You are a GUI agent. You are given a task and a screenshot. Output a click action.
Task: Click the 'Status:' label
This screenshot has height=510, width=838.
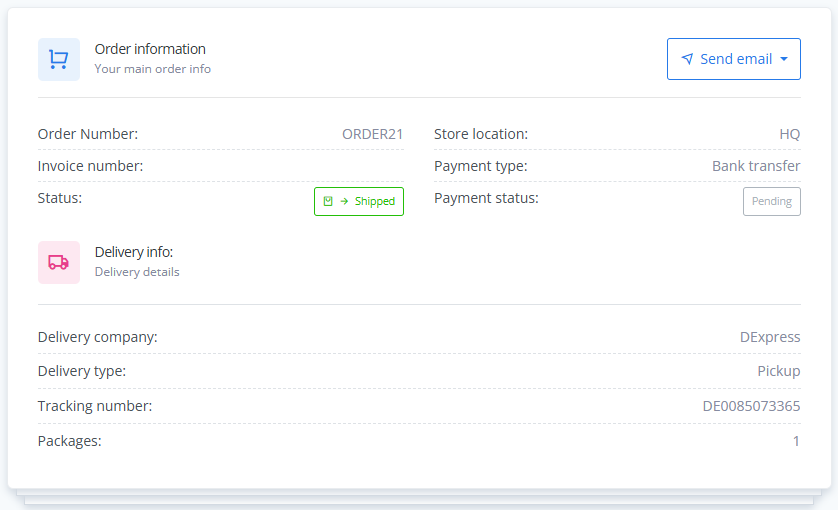click(60, 198)
